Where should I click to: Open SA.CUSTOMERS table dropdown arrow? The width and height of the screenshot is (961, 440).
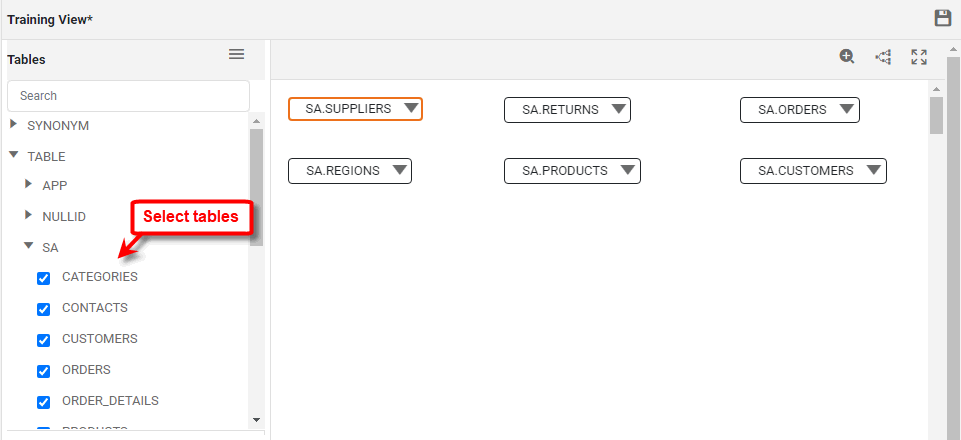pos(873,171)
